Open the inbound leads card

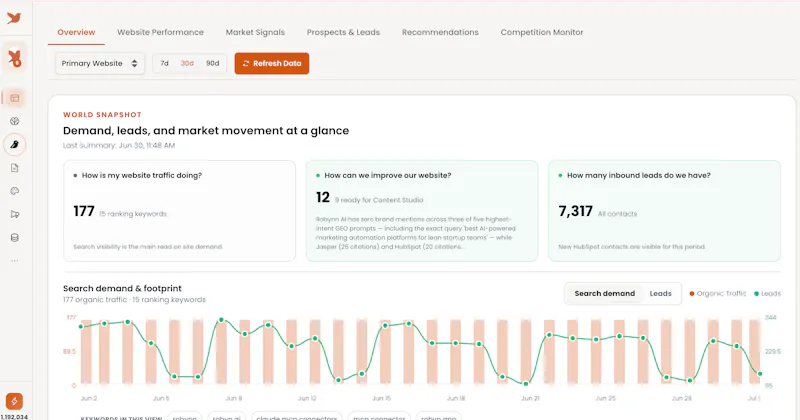click(664, 211)
